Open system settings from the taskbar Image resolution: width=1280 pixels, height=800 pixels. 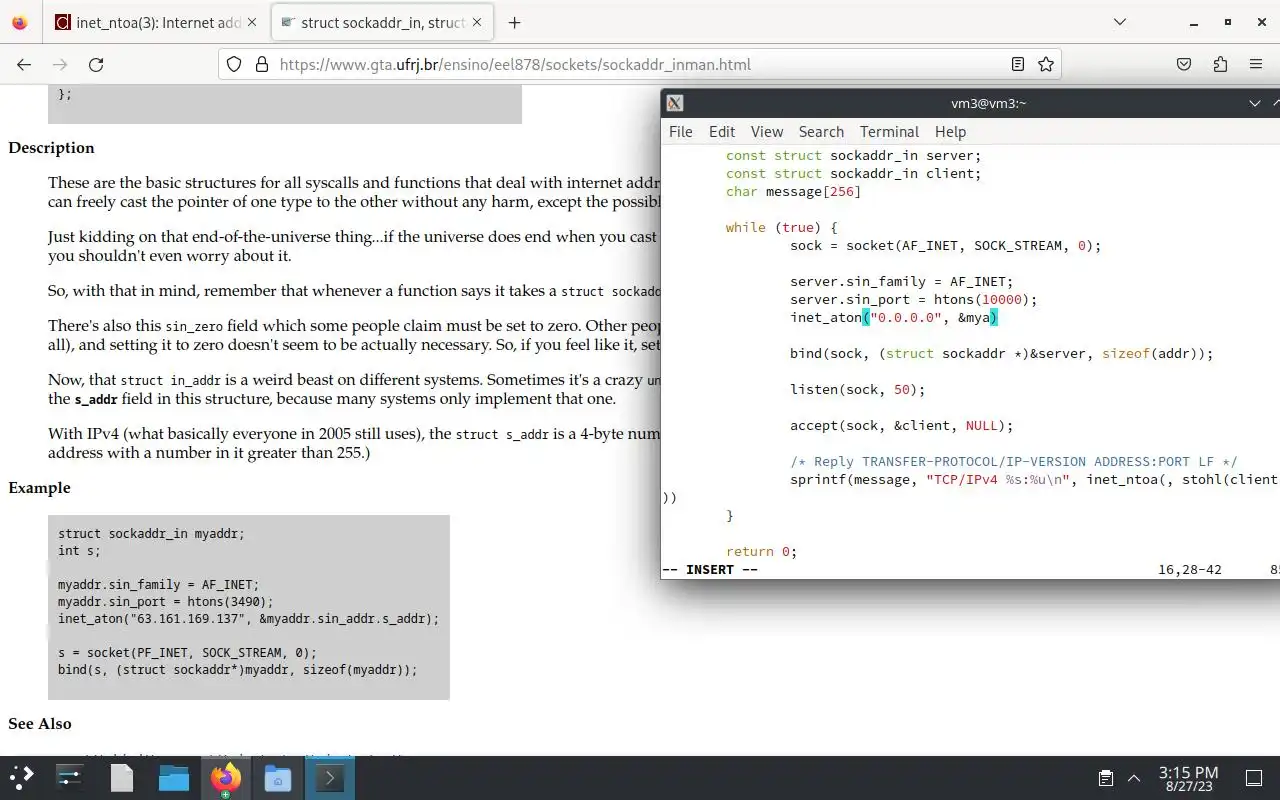[x=70, y=778]
